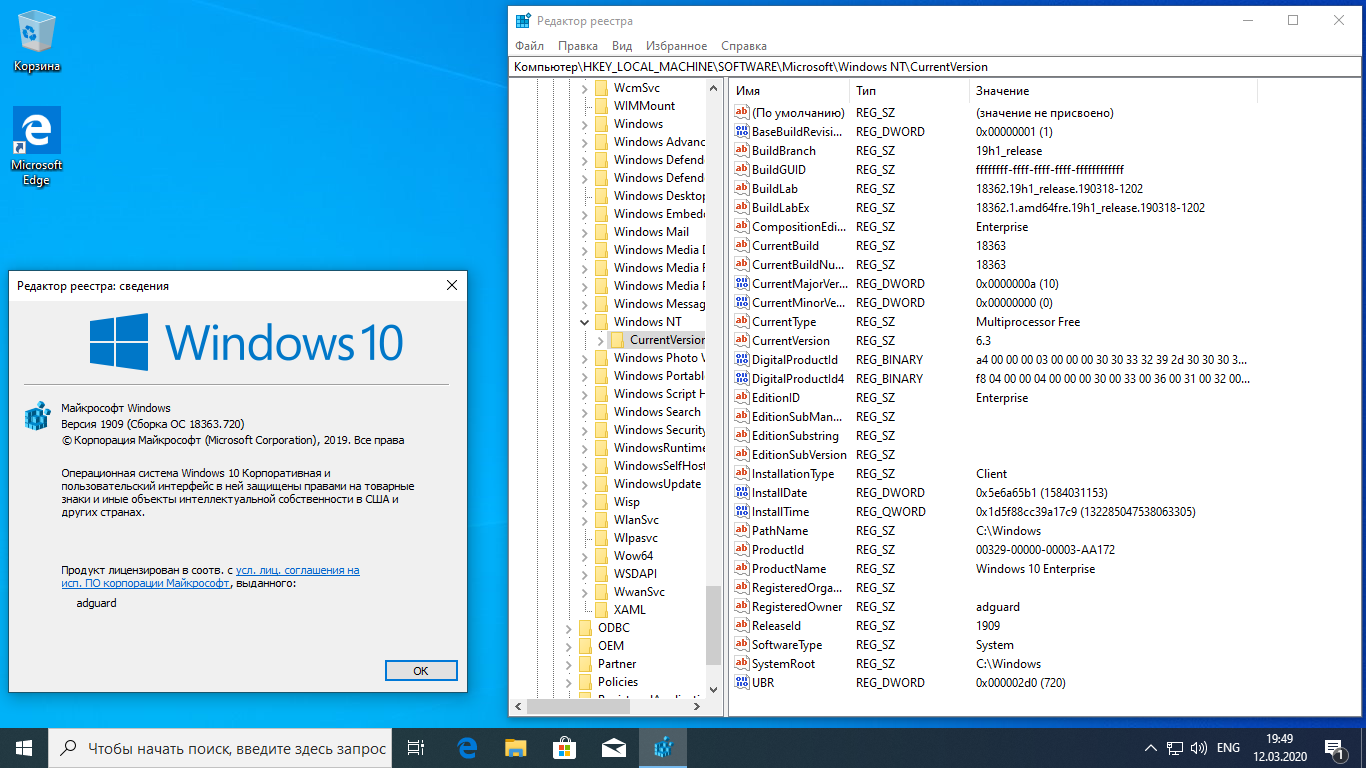Screen dimensions: 1366x768
Task: Open Edge from the taskbar
Action: [x=467, y=747]
